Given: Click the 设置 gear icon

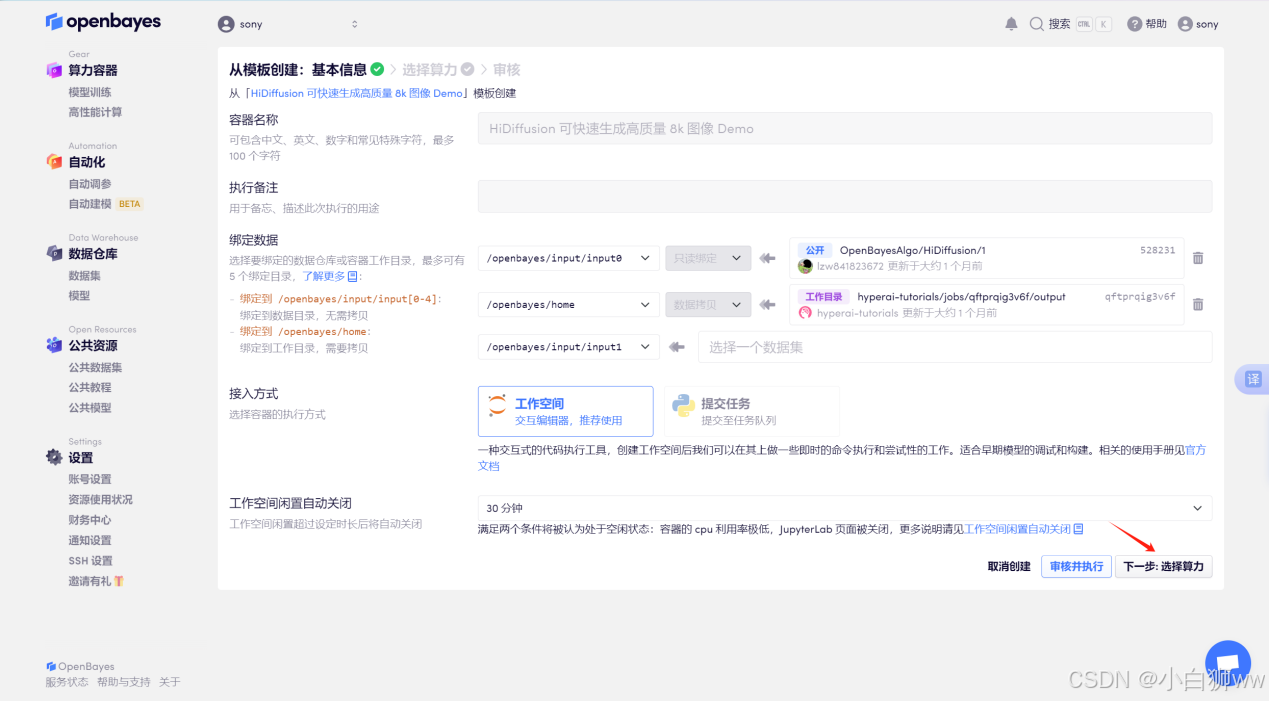Looking at the screenshot, I should [54, 457].
